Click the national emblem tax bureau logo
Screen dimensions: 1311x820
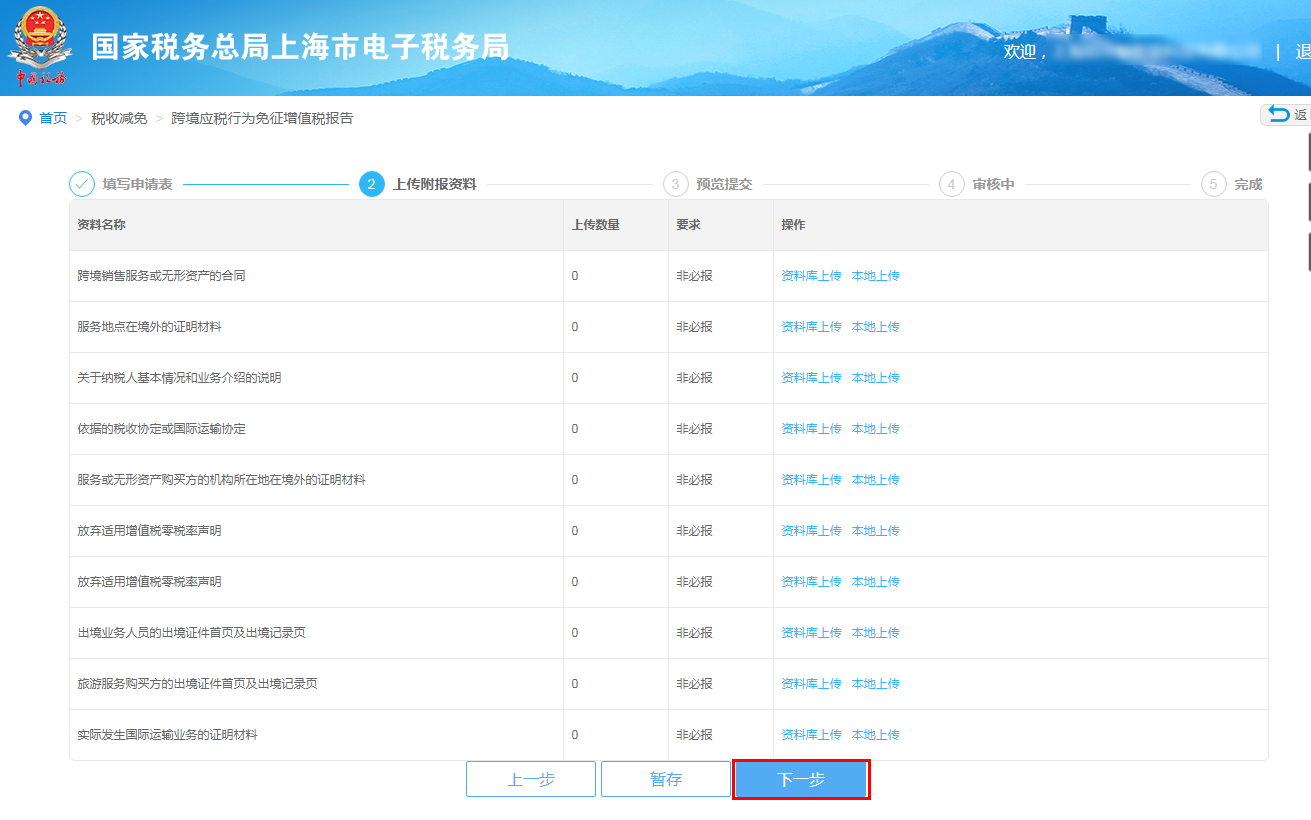click(38, 41)
